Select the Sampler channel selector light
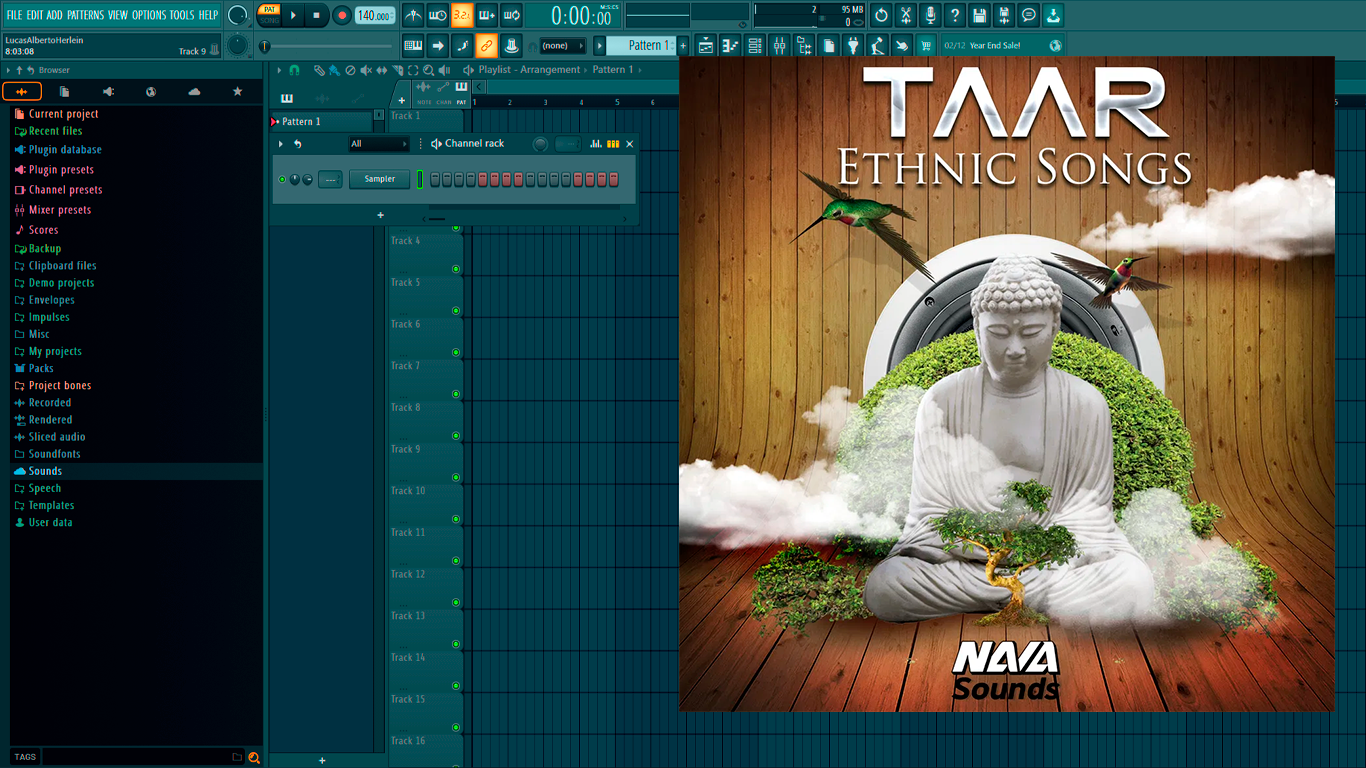The width and height of the screenshot is (1366, 768). tap(420, 179)
